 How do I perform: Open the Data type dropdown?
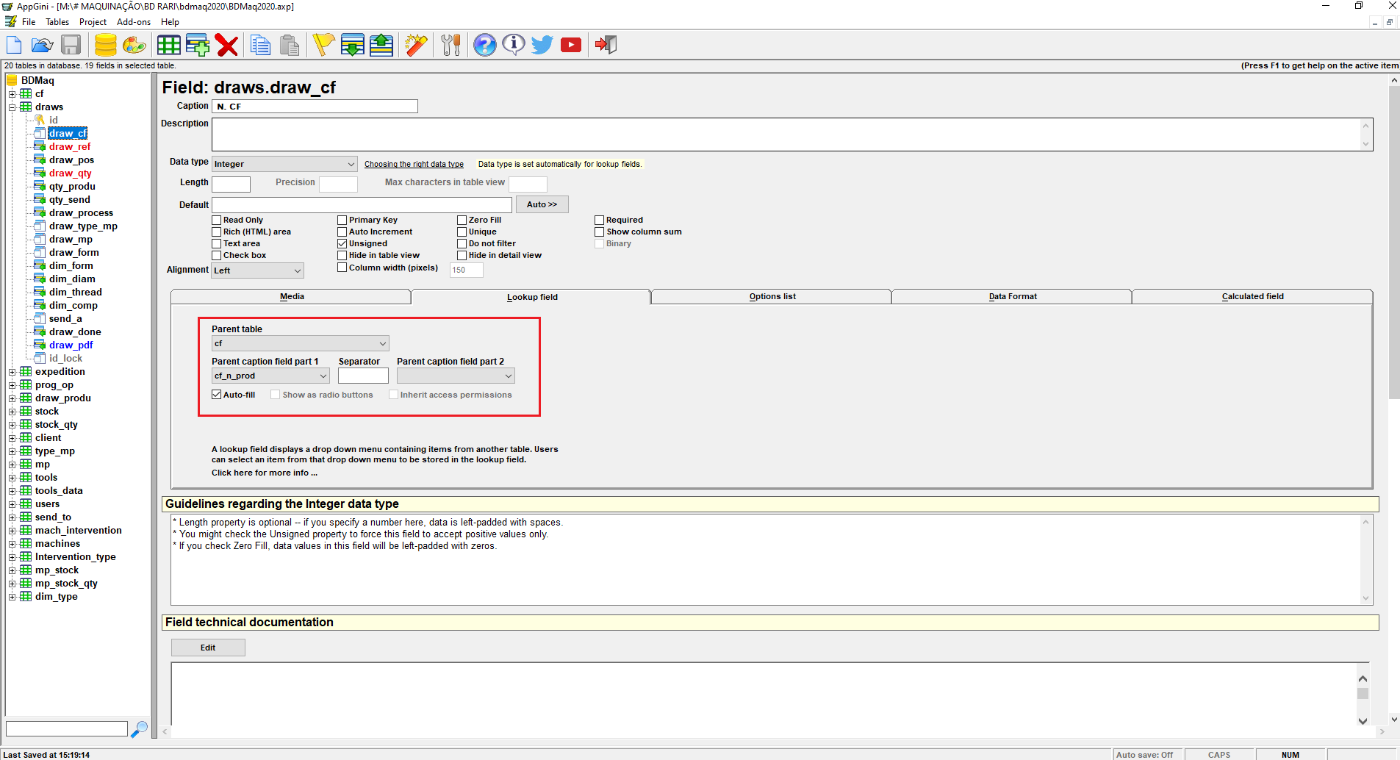285,164
